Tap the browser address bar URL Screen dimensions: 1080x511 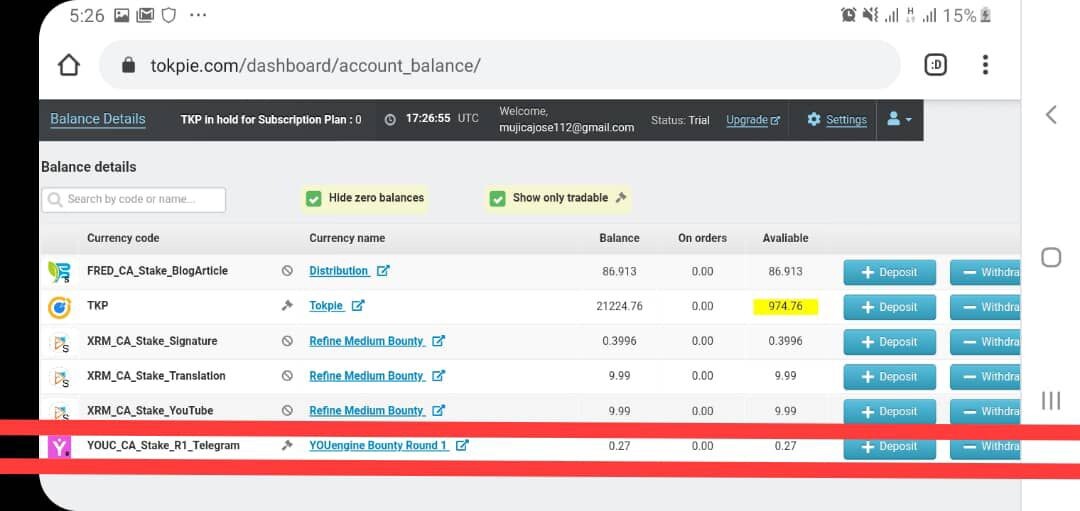pyautogui.click(x=315, y=65)
